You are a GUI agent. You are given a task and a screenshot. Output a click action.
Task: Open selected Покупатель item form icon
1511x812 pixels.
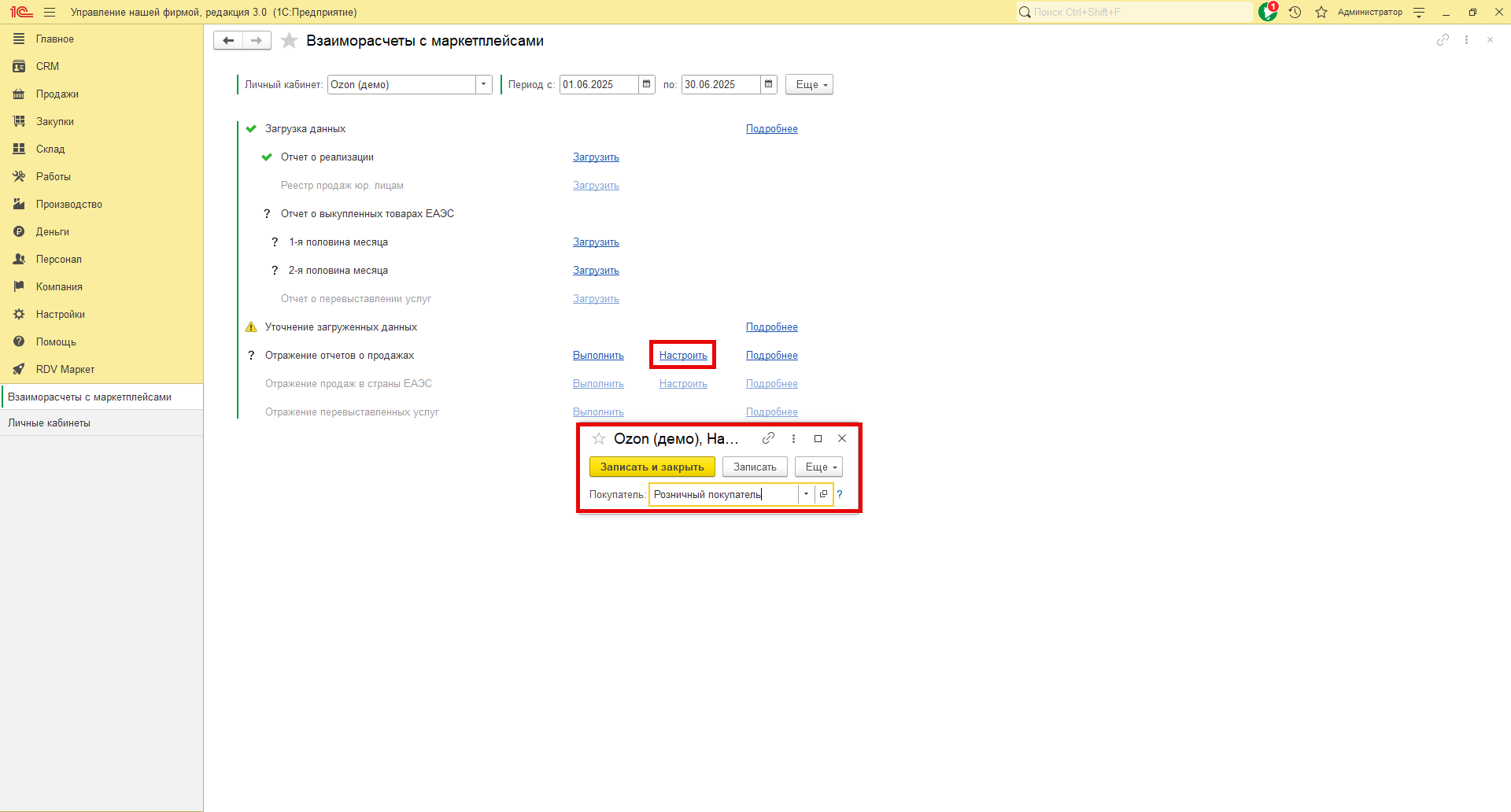coord(823,494)
